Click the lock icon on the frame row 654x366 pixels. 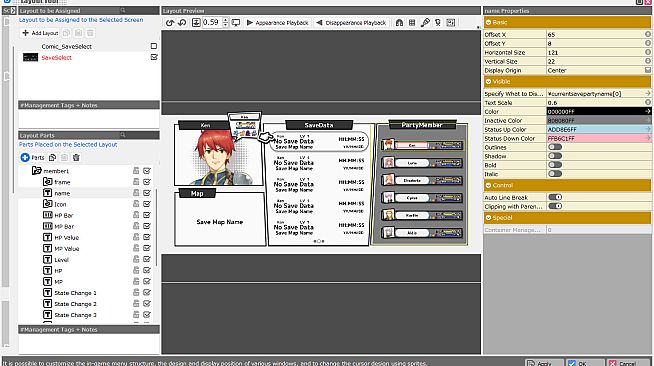point(136,182)
